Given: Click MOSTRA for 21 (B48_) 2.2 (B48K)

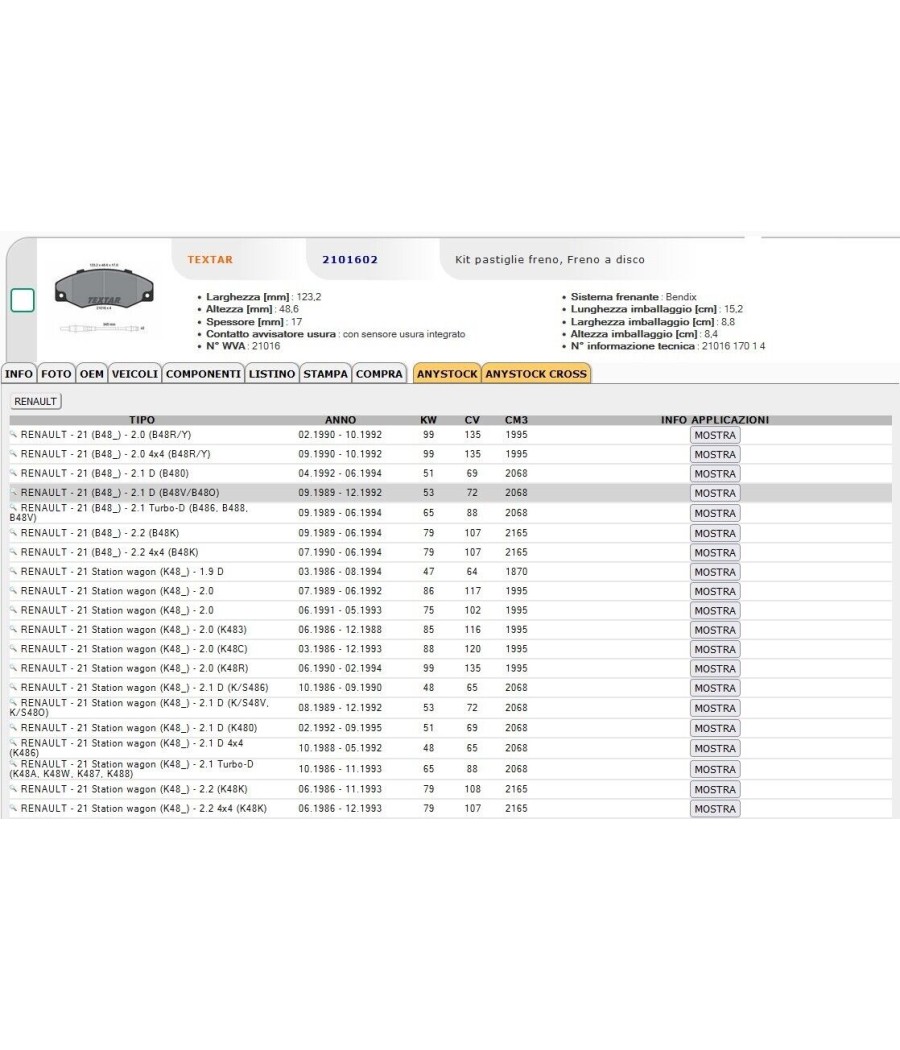Looking at the screenshot, I should (x=715, y=534).
